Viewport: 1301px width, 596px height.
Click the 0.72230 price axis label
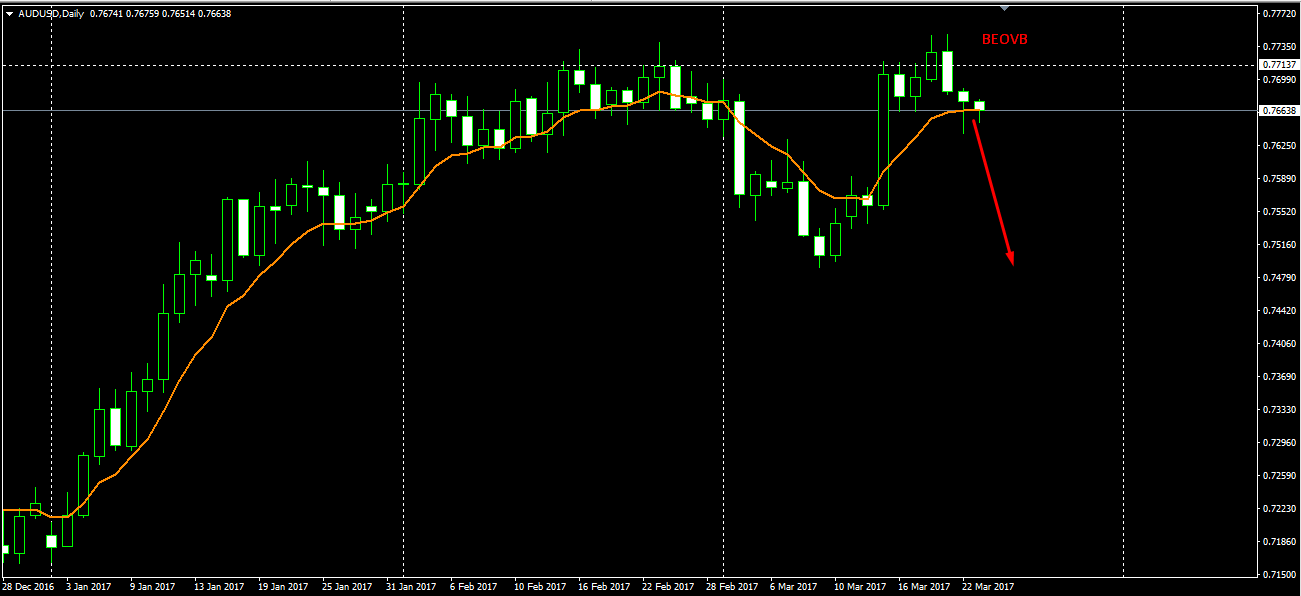[1280, 509]
